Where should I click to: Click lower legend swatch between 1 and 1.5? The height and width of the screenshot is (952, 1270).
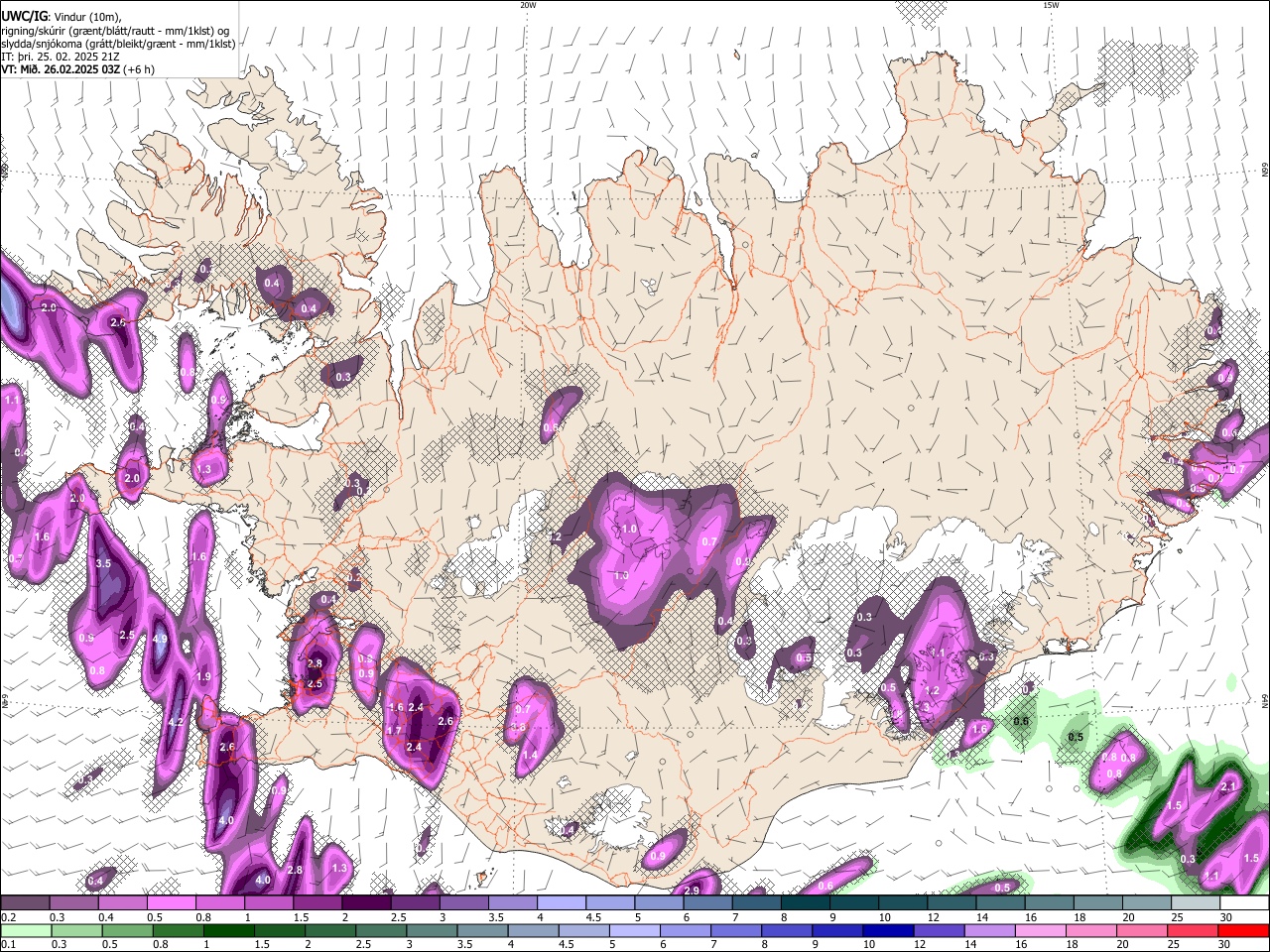click(x=229, y=931)
